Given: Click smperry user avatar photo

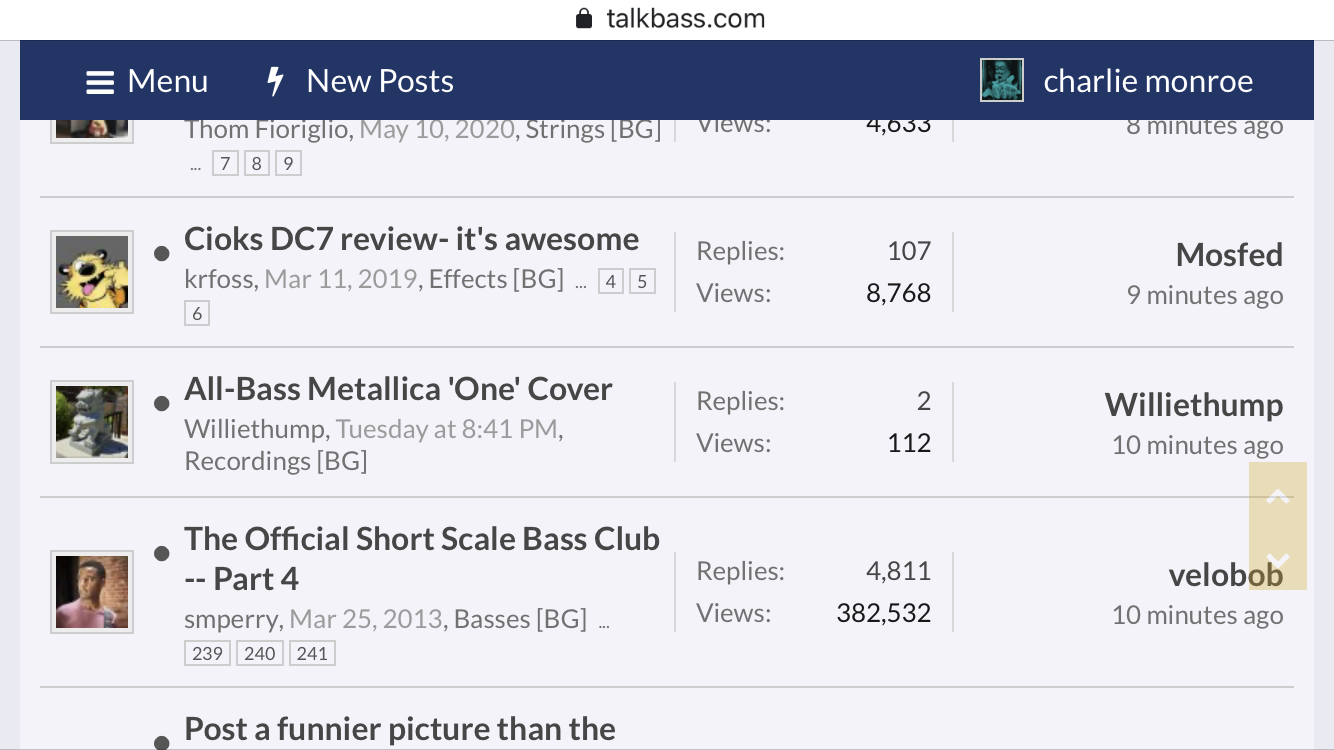Looking at the screenshot, I should [92, 592].
